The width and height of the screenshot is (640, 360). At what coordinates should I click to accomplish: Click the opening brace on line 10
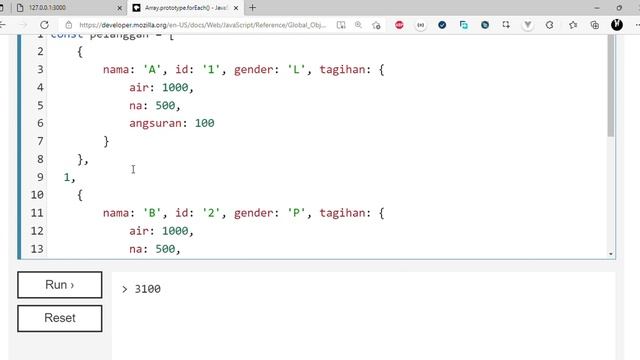pyautogui.click(x=80, y=195)
